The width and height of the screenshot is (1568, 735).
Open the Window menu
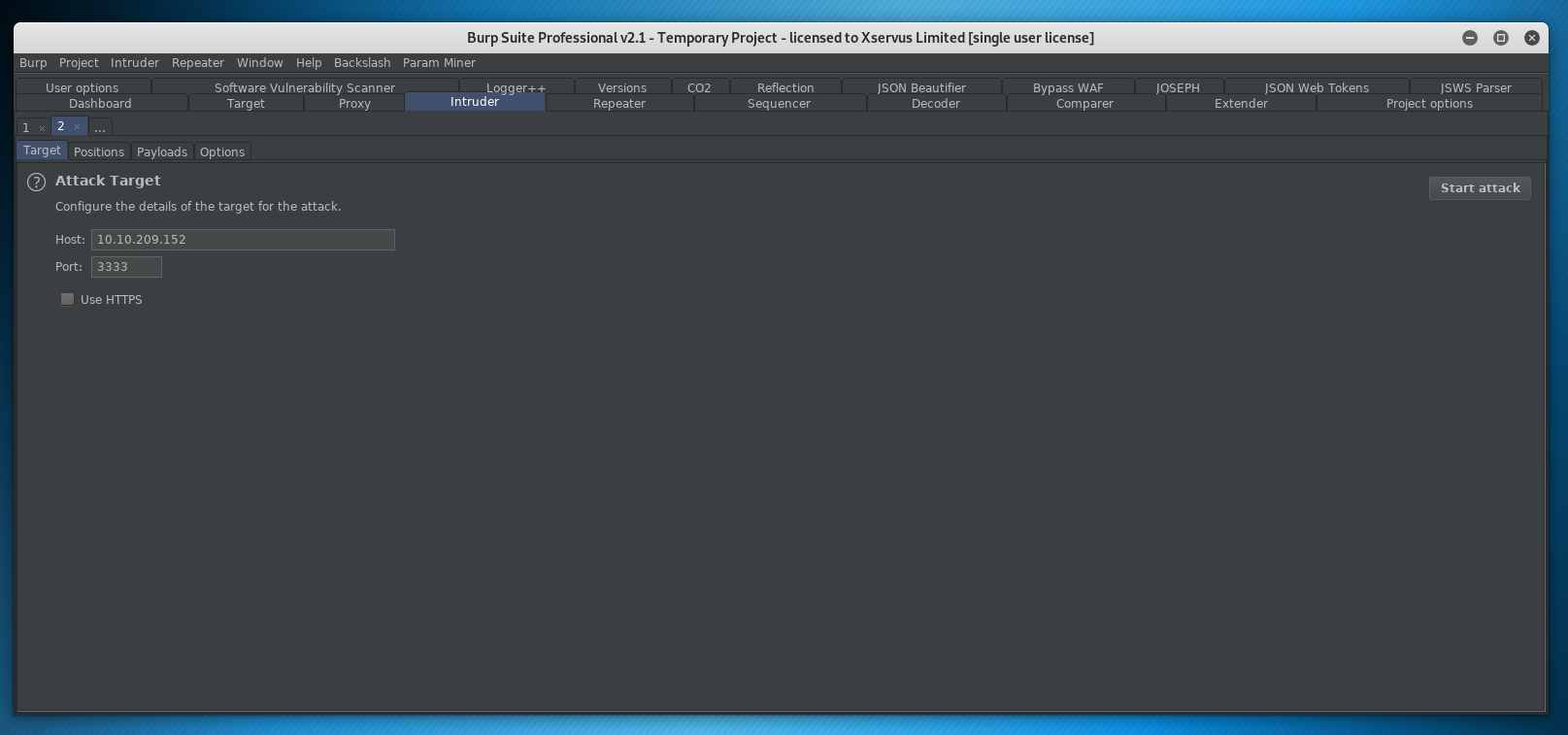pos(260,63)
